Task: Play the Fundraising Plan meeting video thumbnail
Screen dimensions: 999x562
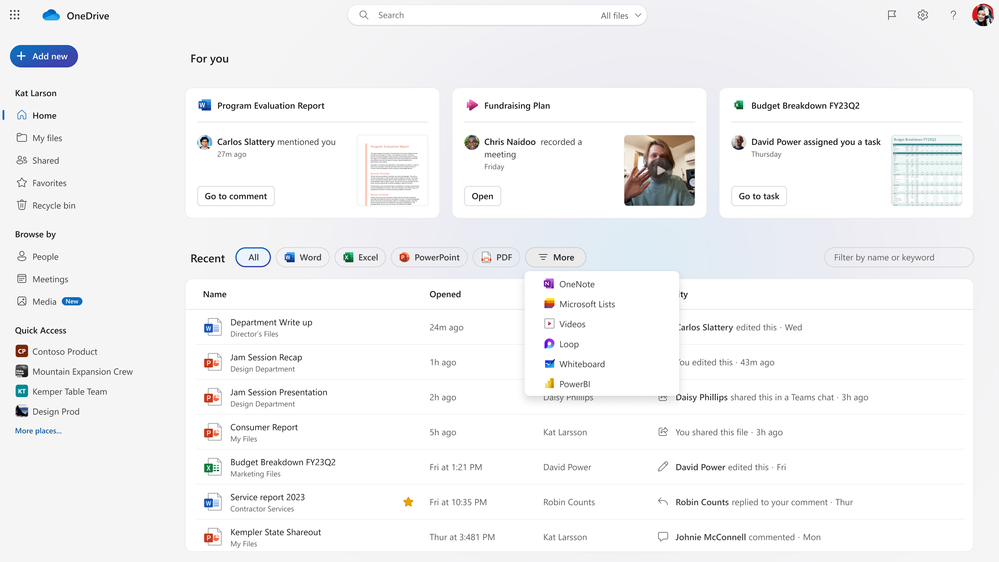Action: (x=659, y=170)
